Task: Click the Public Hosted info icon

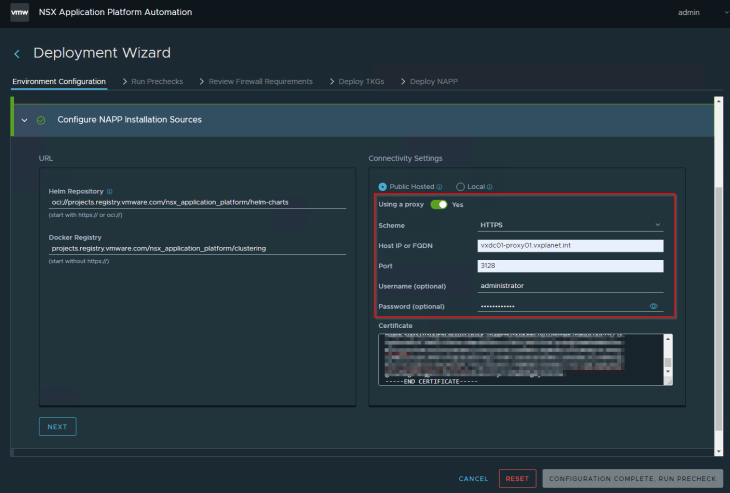Action: point(439,187)
